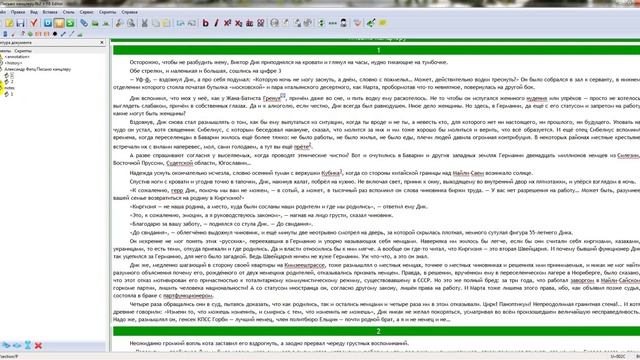Click the blue hourglass icon at panel bottom
Image resolution: width=640 pixels, height=360 pixels.
pyautogui.click(x=27, y=346)
